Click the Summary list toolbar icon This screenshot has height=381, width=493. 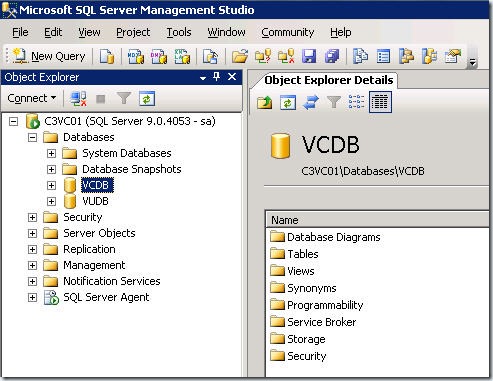(383, 56)
